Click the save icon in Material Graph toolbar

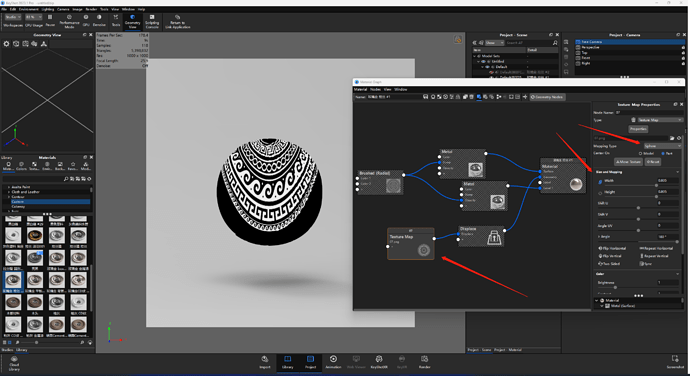click(x=426, y=97)
